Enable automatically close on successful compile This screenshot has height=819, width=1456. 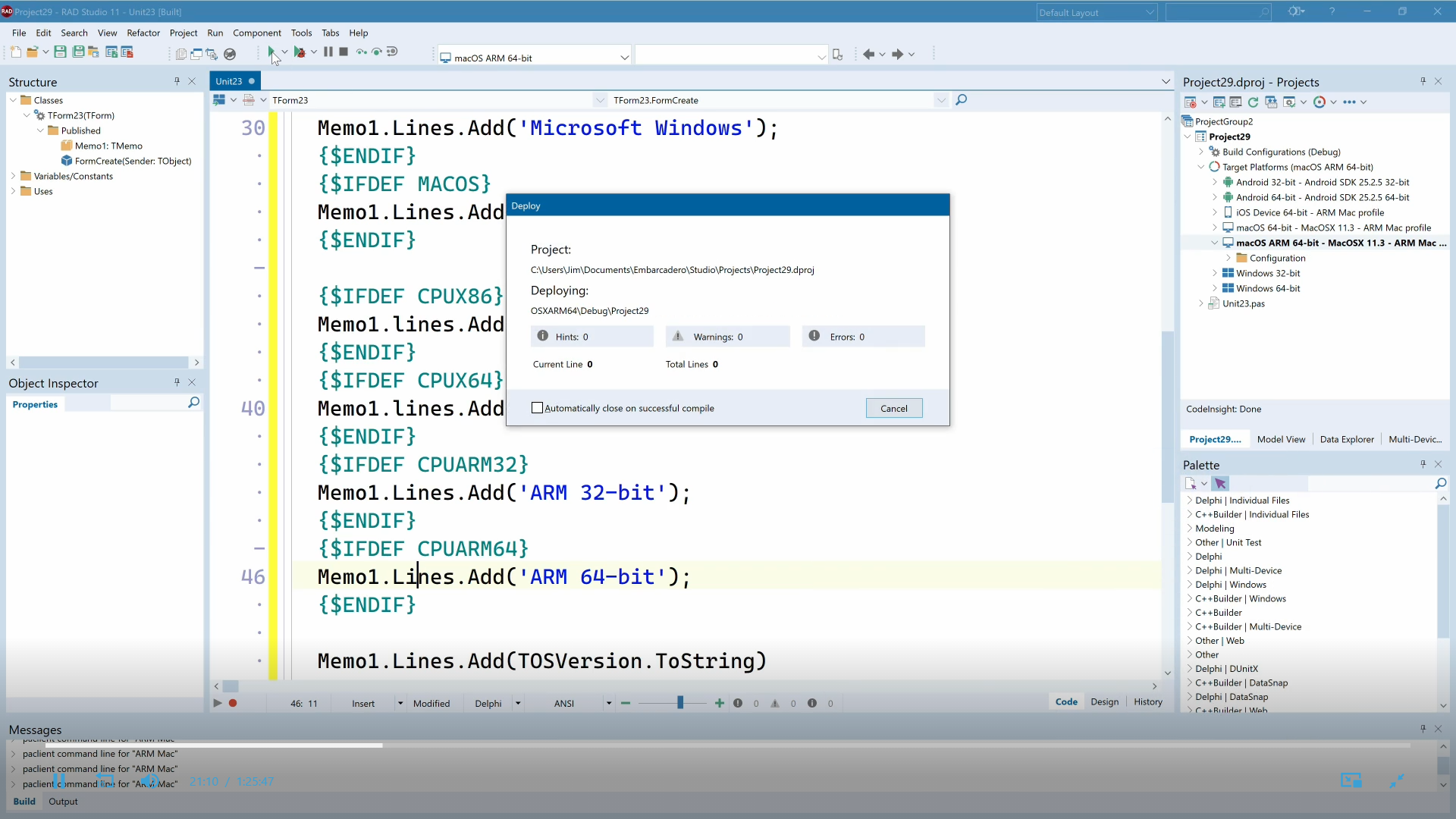pyautogui.click(x=538, y=408)
